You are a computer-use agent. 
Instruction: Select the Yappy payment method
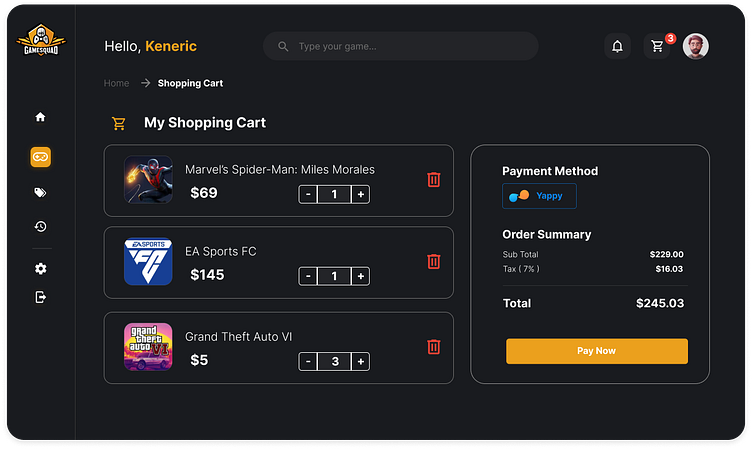(539, 196)
